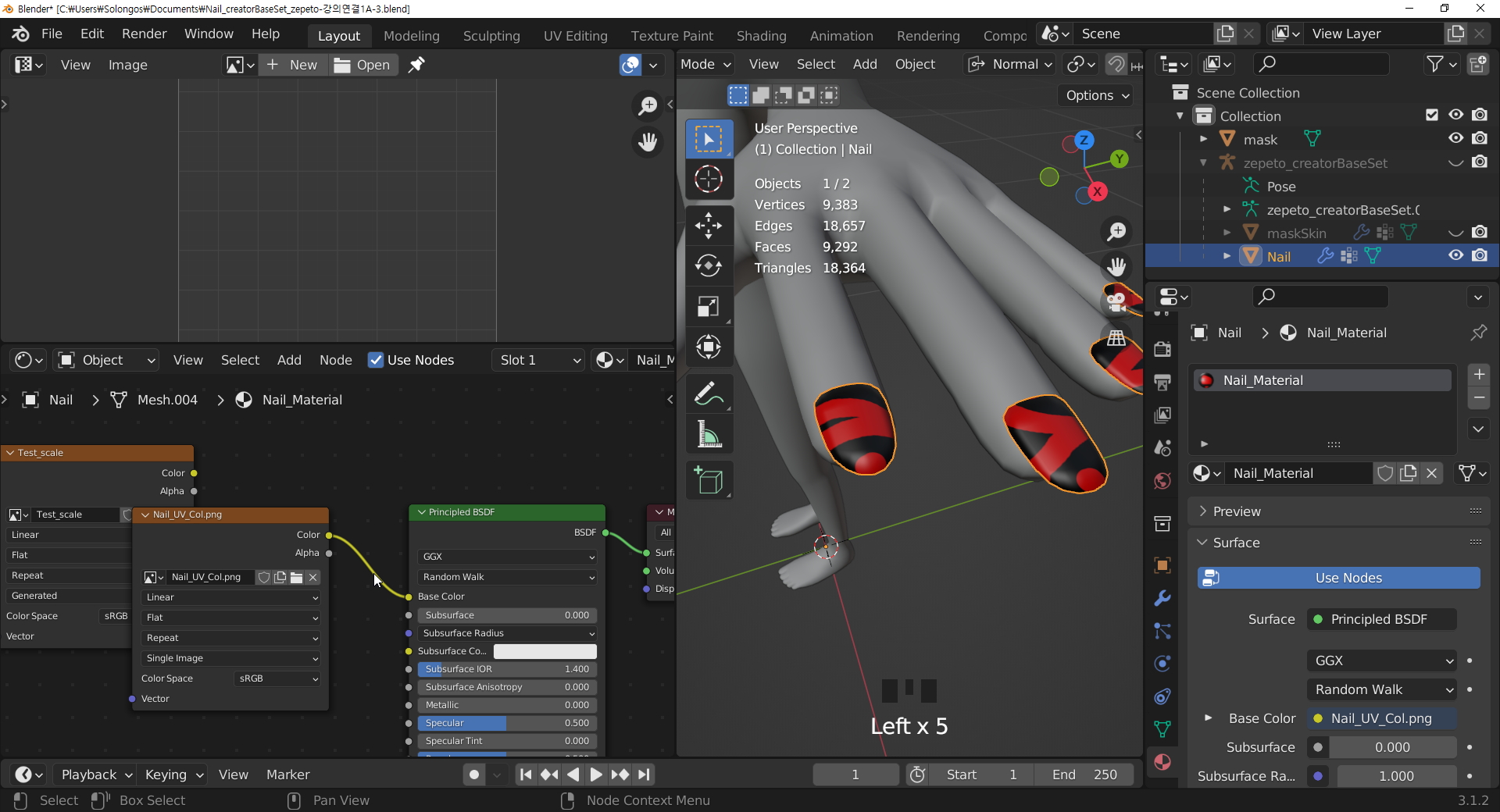The height and width of the screenshot is (812, 1500).
Task: Open the Render properties tab
Action: click(x=1162, y=349)
